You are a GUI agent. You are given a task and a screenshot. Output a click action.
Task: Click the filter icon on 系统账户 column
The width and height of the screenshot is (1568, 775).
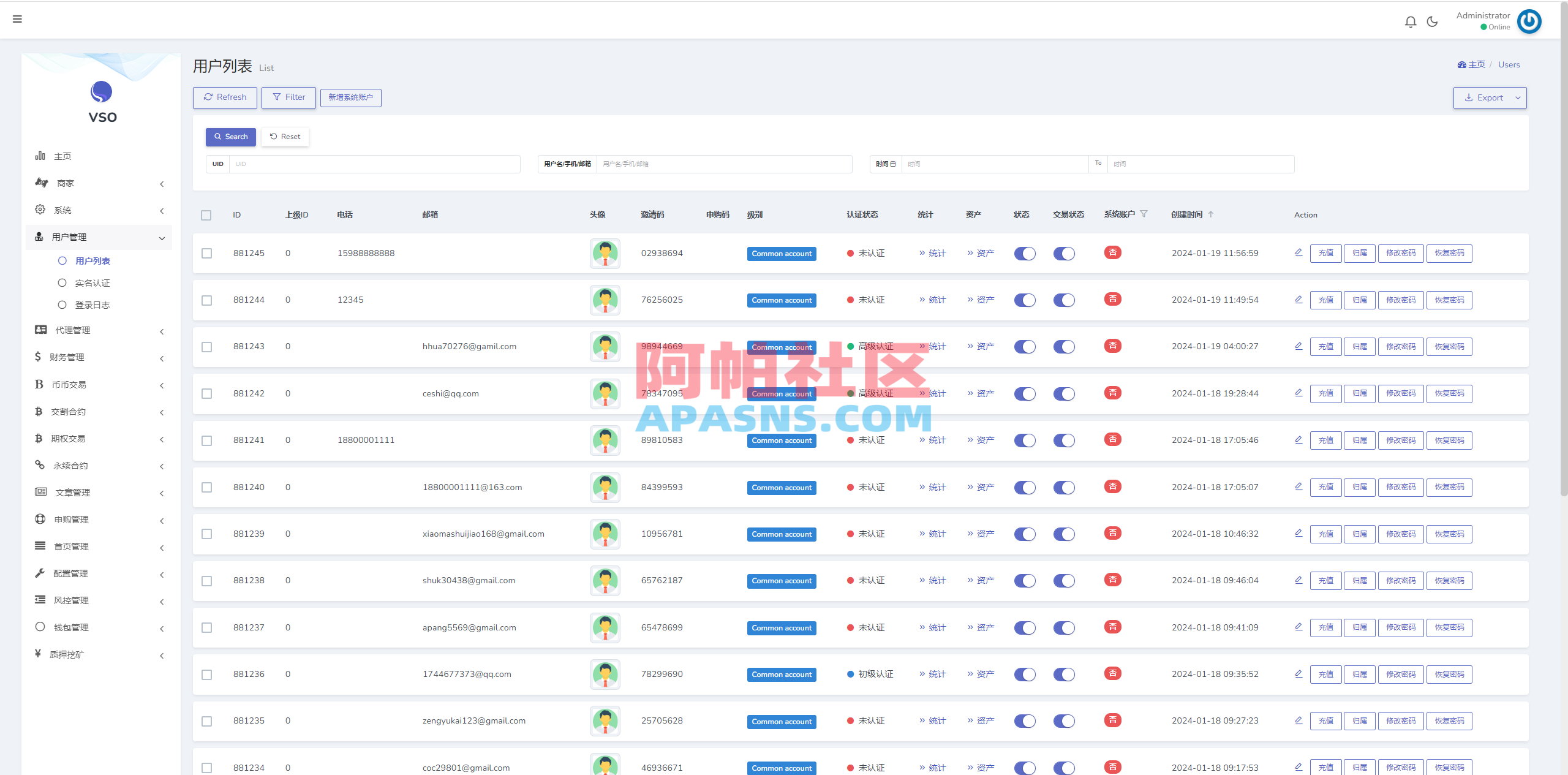pyautogui.click(x=1144, y=214)
